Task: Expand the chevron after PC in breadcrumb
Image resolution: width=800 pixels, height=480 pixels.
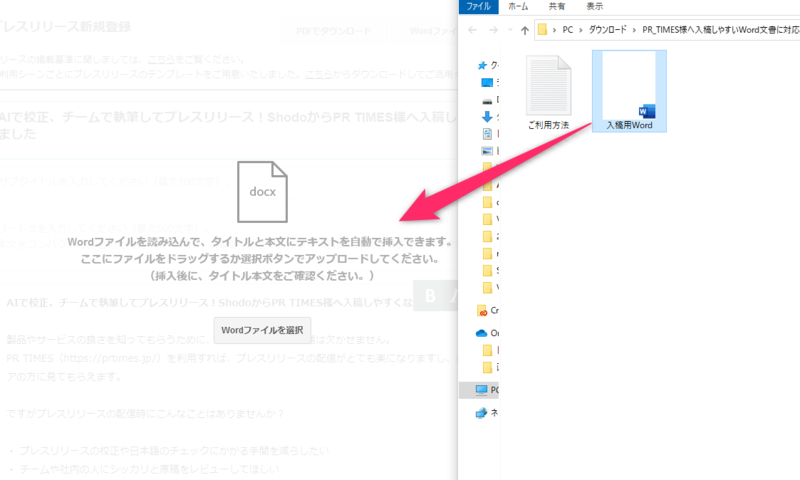Action: coord(580,30)
